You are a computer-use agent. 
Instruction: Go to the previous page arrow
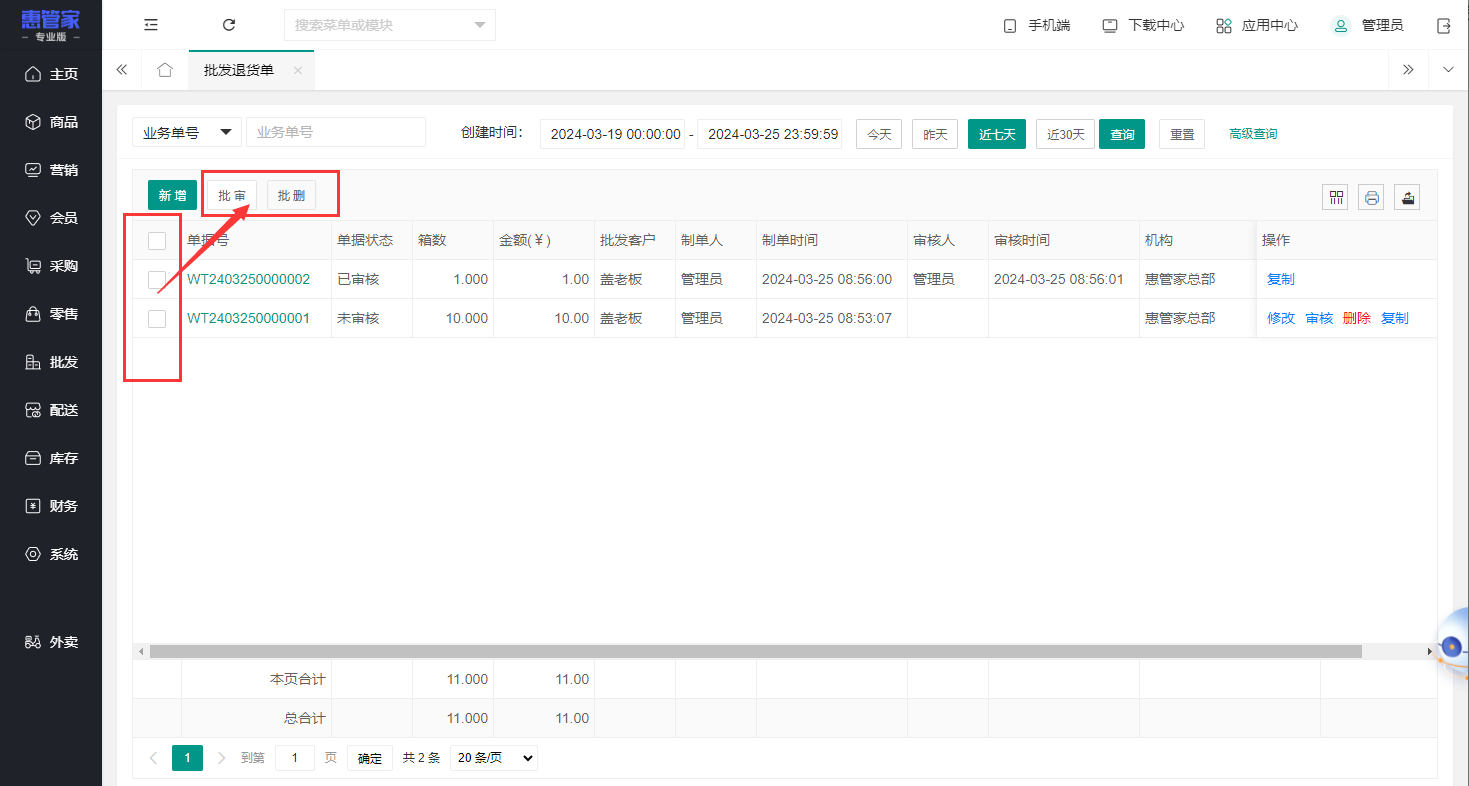coord(153,758)
